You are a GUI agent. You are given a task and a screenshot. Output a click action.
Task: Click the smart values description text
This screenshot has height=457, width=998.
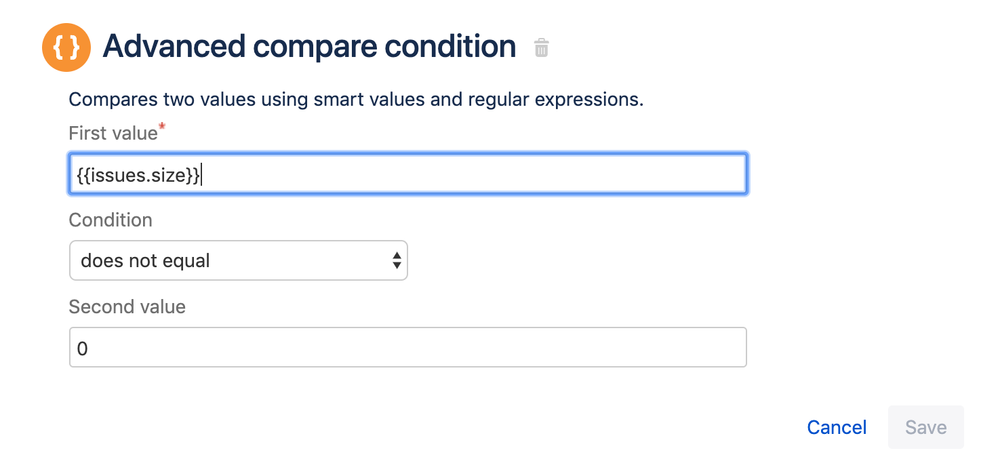click(355, 99)
